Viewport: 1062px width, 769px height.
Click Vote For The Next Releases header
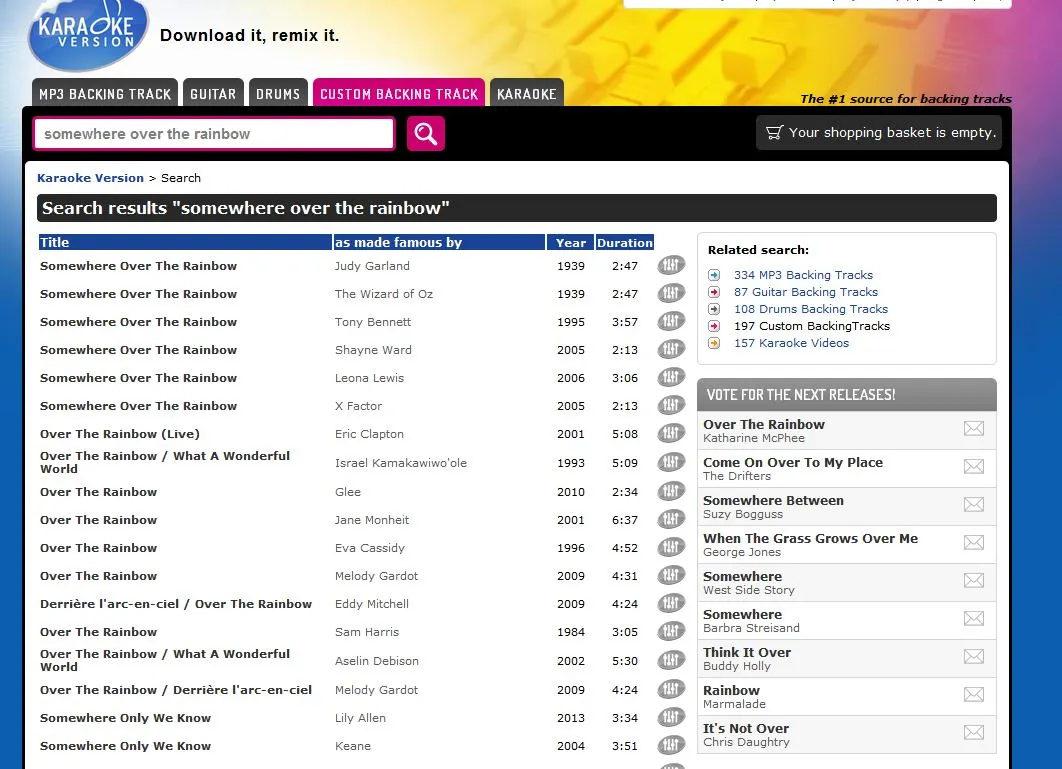pos(847,394)
